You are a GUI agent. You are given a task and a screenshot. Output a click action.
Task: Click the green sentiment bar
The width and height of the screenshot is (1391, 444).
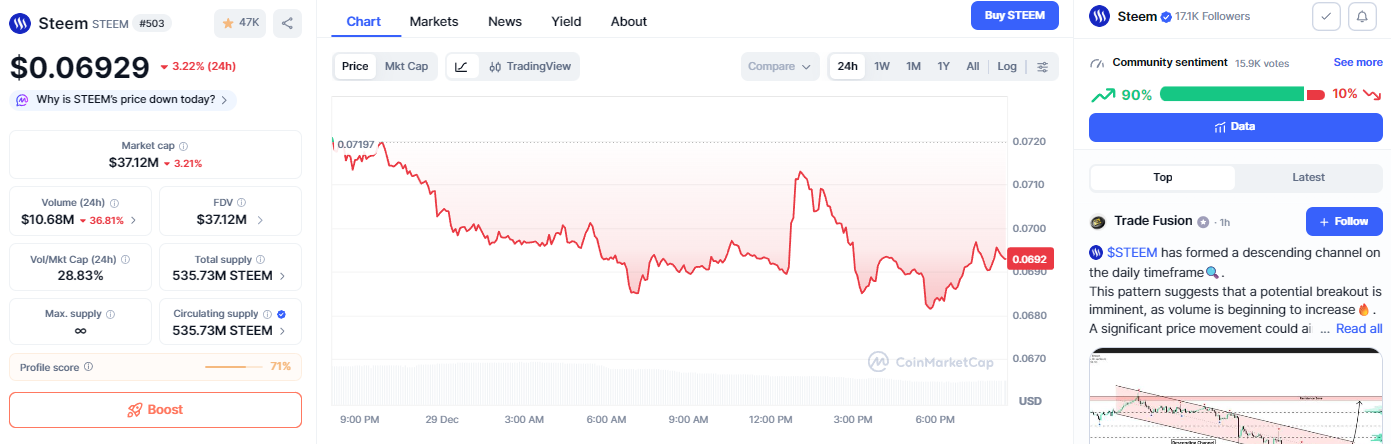coord(1231,95)
